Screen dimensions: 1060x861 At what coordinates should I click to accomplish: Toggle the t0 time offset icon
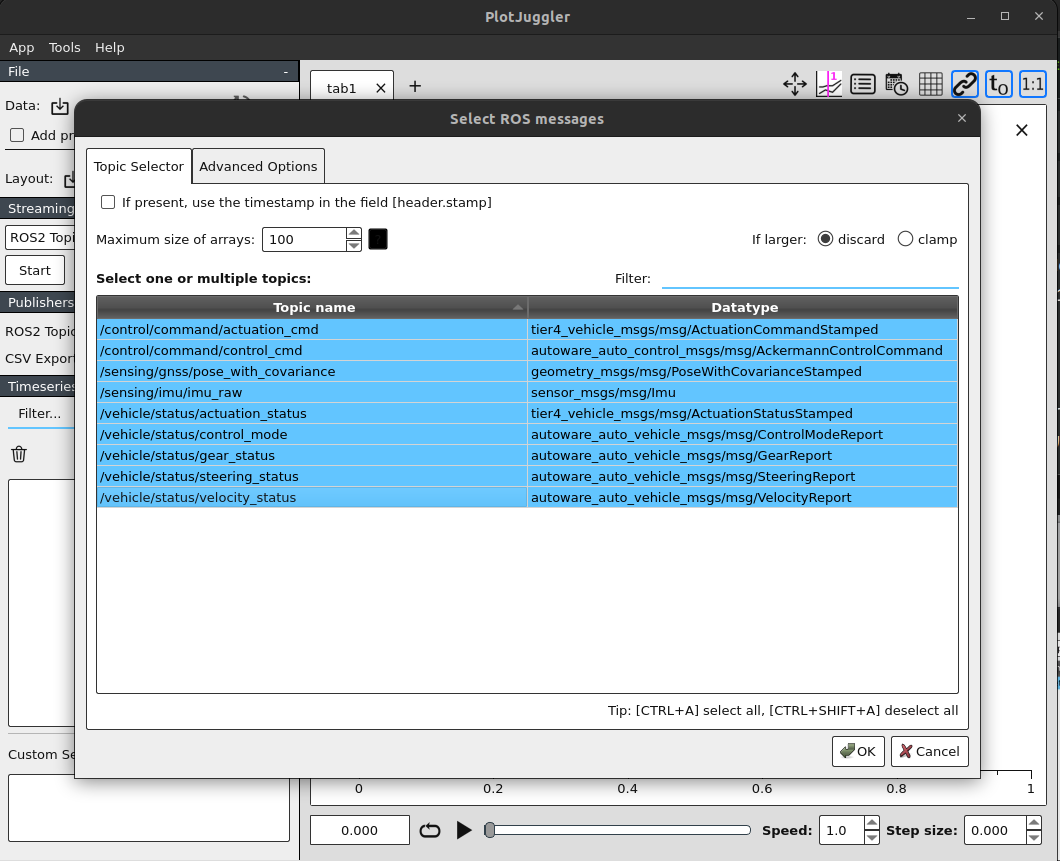coord(998,84)
